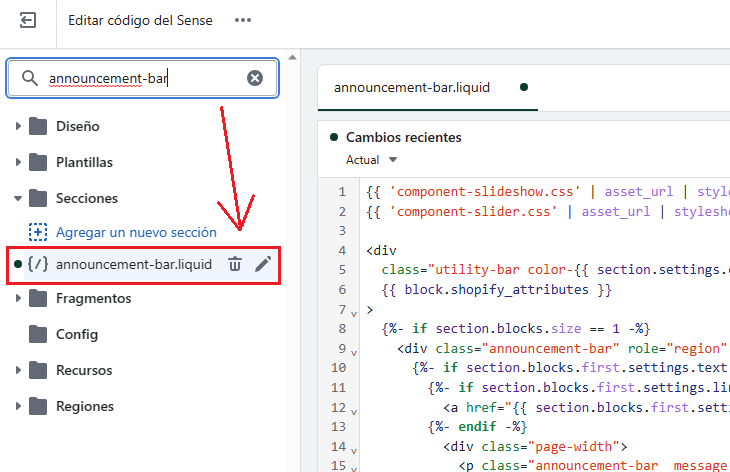Viewport: 730px width, 472px height.
Task: Click the exit editor icon
Action: (x=28, y=20)
